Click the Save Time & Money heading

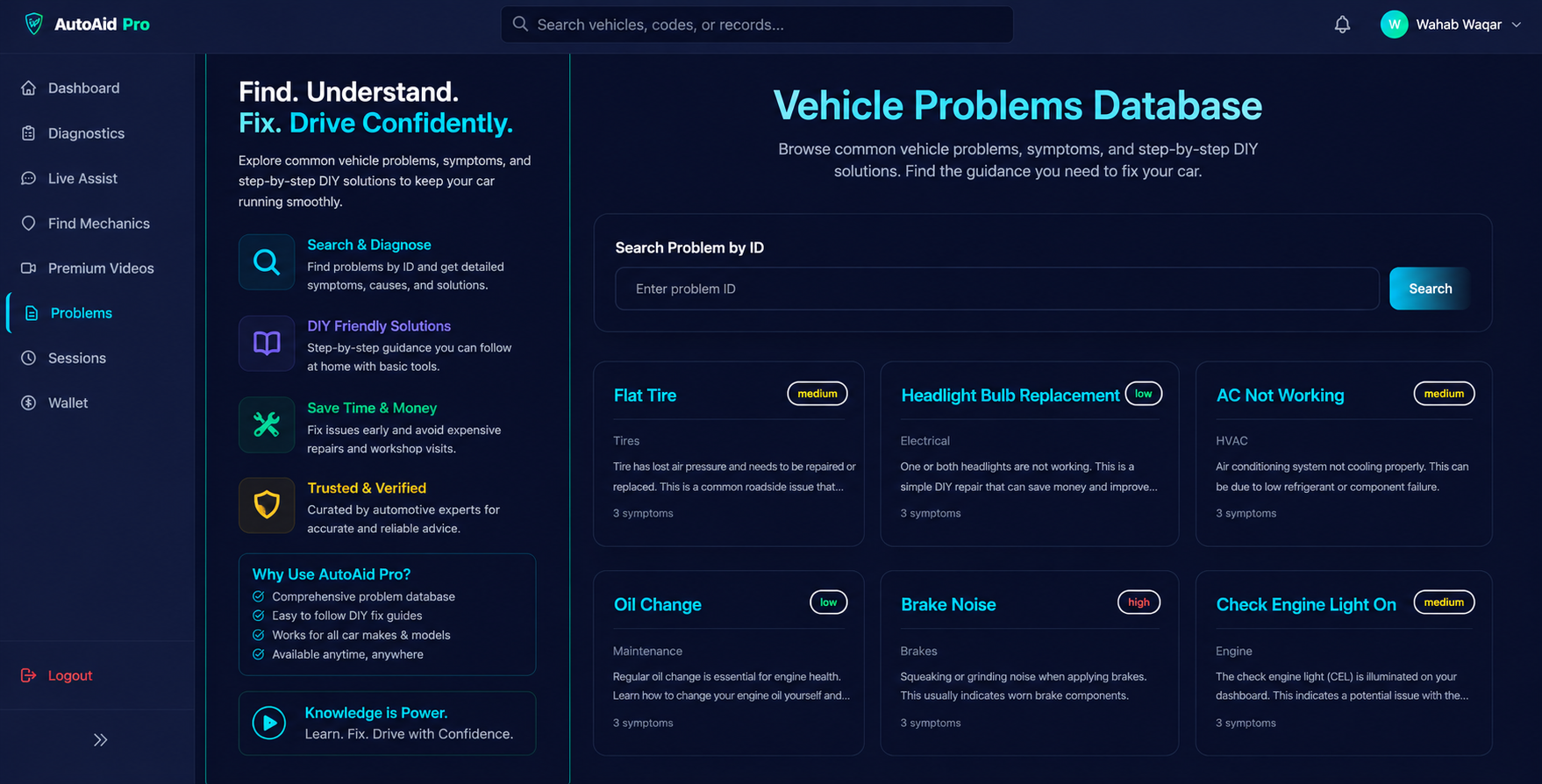372,408
